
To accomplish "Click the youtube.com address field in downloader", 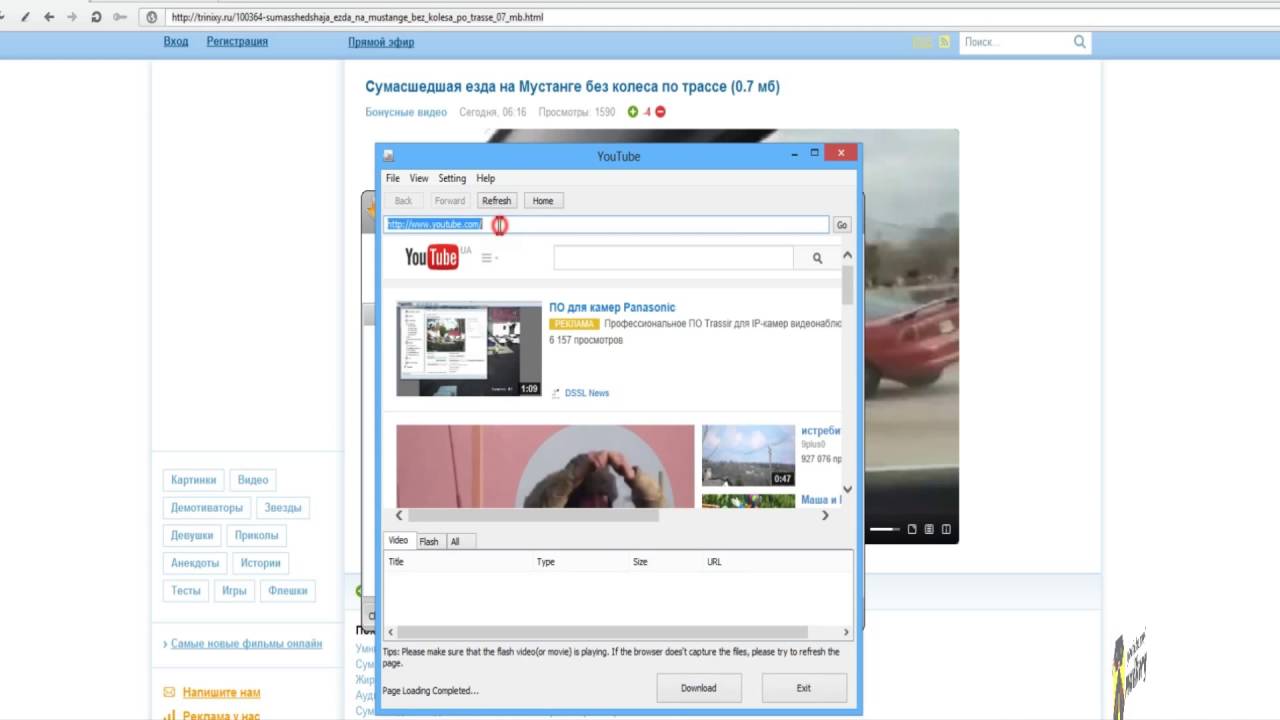I will coord(607,225).
